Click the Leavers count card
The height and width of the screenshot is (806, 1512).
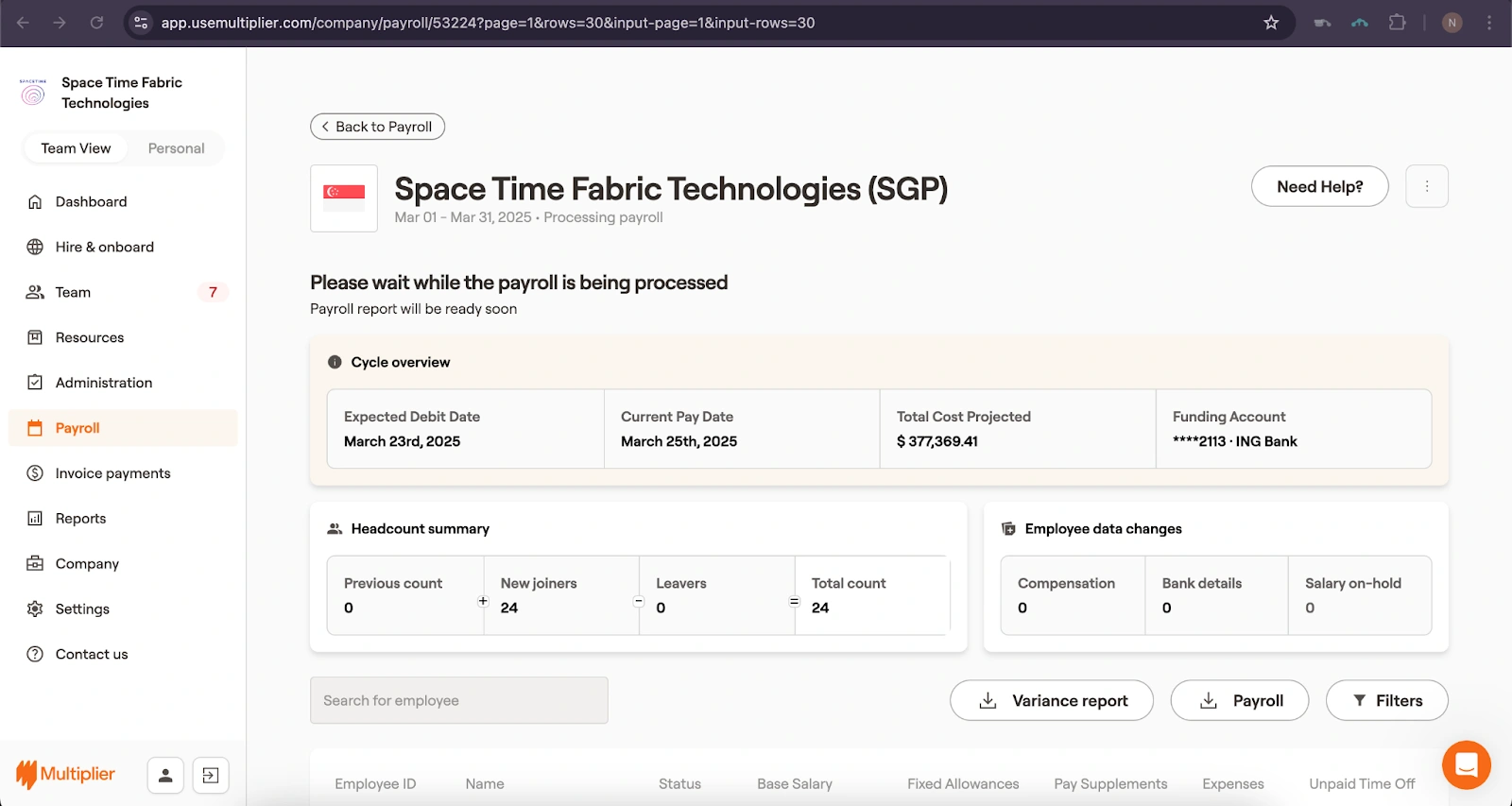tap(717, 595)
